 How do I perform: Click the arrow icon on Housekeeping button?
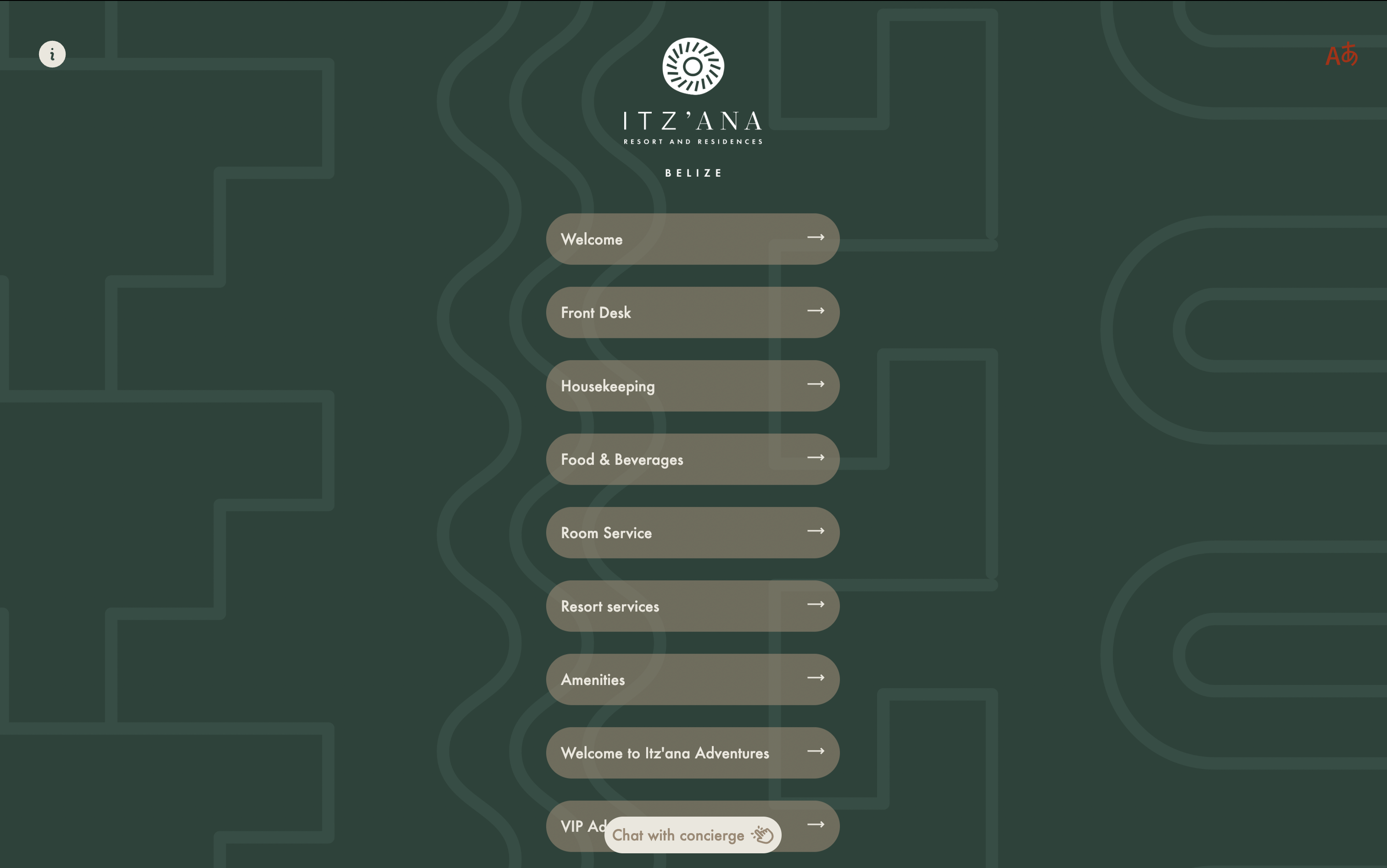(816, 384)
